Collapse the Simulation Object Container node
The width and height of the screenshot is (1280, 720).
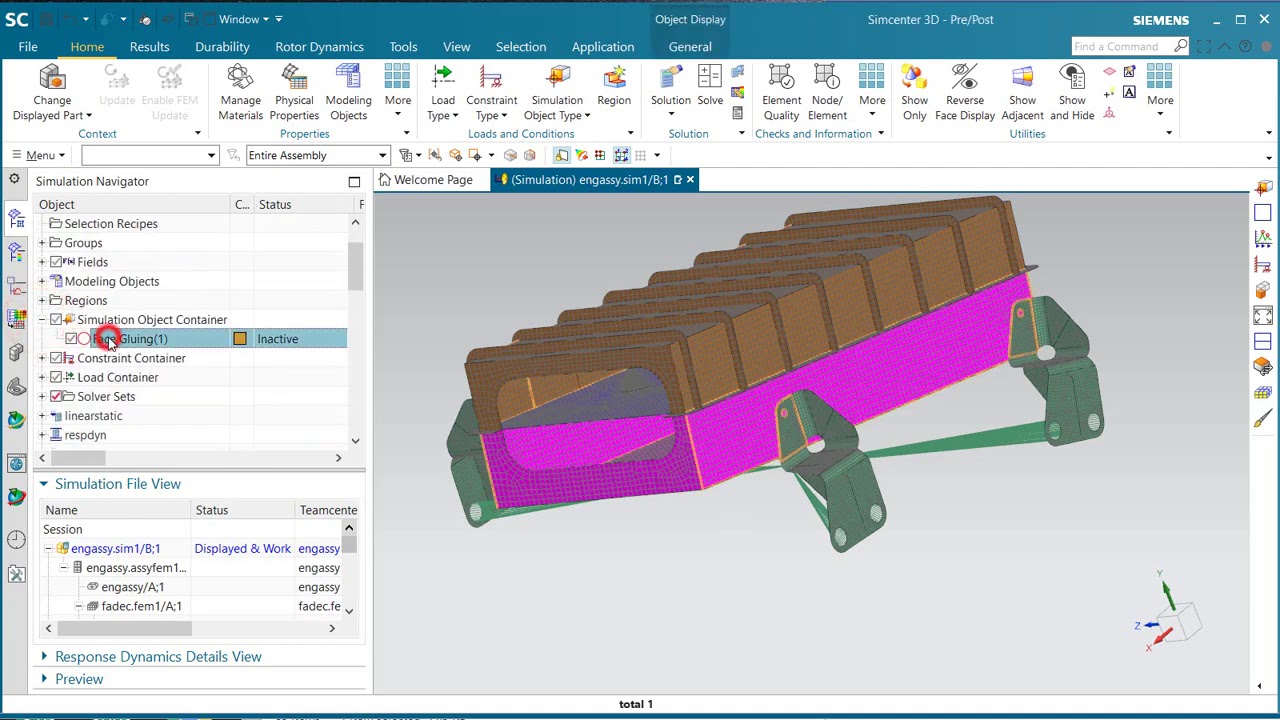point(42,320)
